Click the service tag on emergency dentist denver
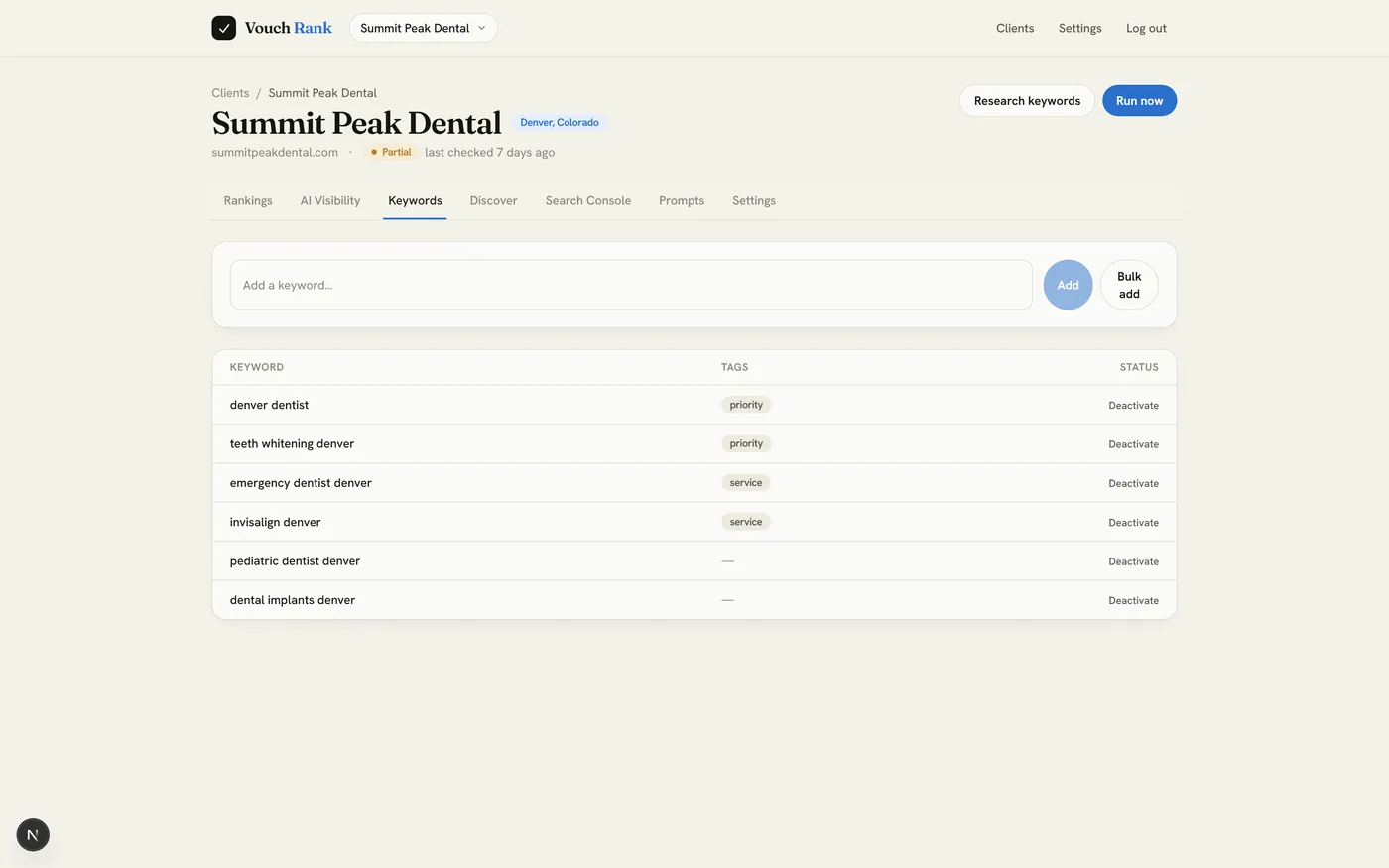Screen dimensions: 1389x868 [x=746, y=483]
